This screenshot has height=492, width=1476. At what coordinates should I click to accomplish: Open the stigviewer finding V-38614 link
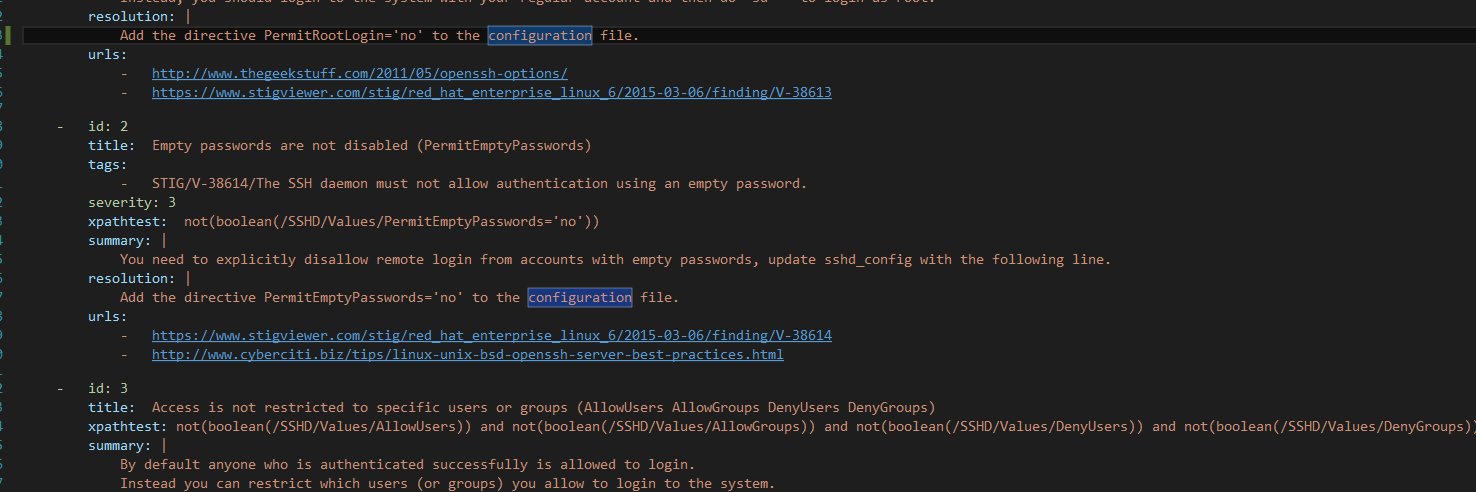pyautogui.click(x=492, y=335)
